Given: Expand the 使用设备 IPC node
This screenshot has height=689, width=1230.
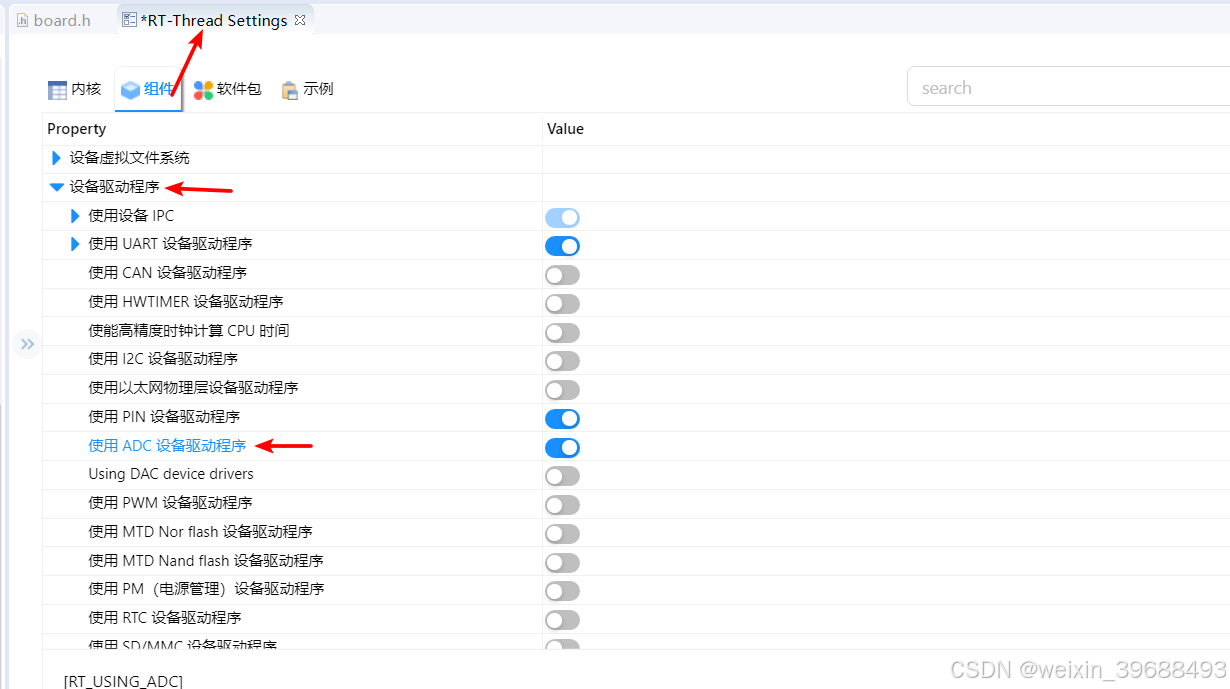Looking at the screenshot, I should click(75, 216).
